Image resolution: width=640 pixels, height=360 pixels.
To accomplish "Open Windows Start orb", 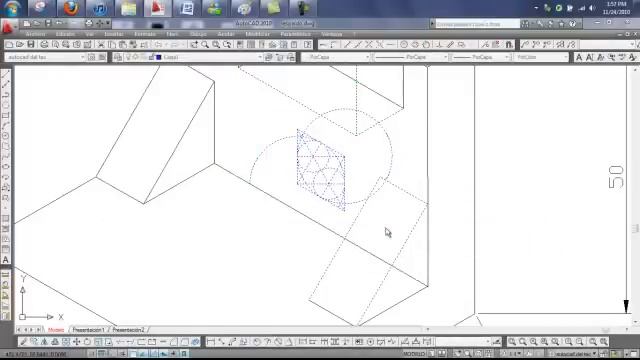I will tap(13, 8).
